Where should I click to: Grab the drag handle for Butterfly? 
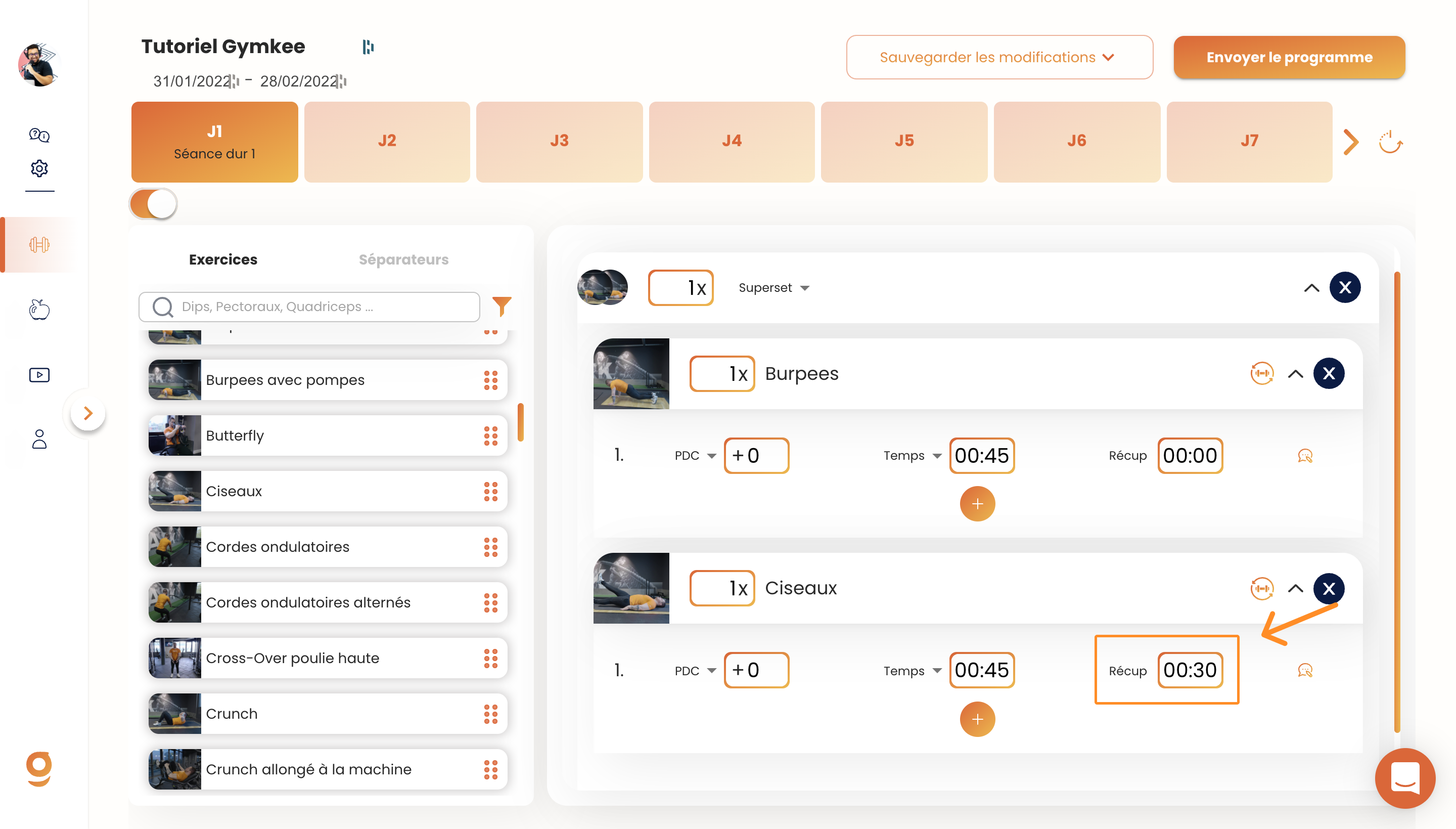click(x=490, y=435)
